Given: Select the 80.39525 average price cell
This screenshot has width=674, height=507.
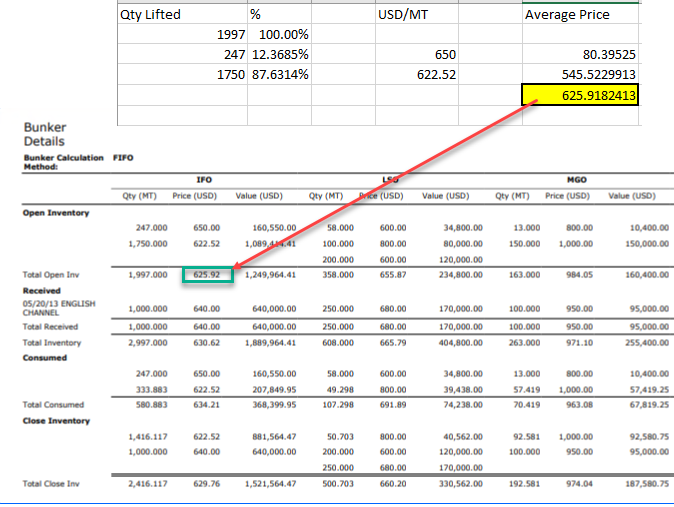Looking at the screenshot, I should pyautogui.click(x=580, y=55).
